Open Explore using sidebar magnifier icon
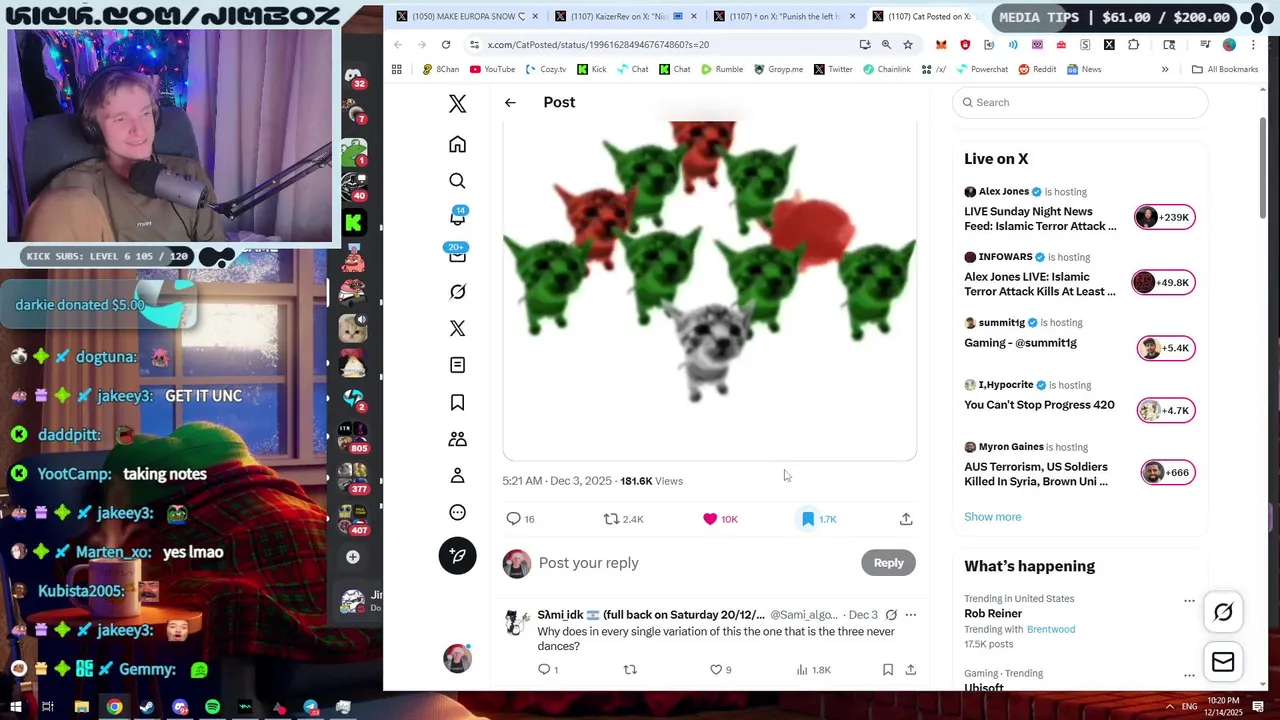This screenshot has height=720, width=1280. pyautogui.click(x=457, y=181)
